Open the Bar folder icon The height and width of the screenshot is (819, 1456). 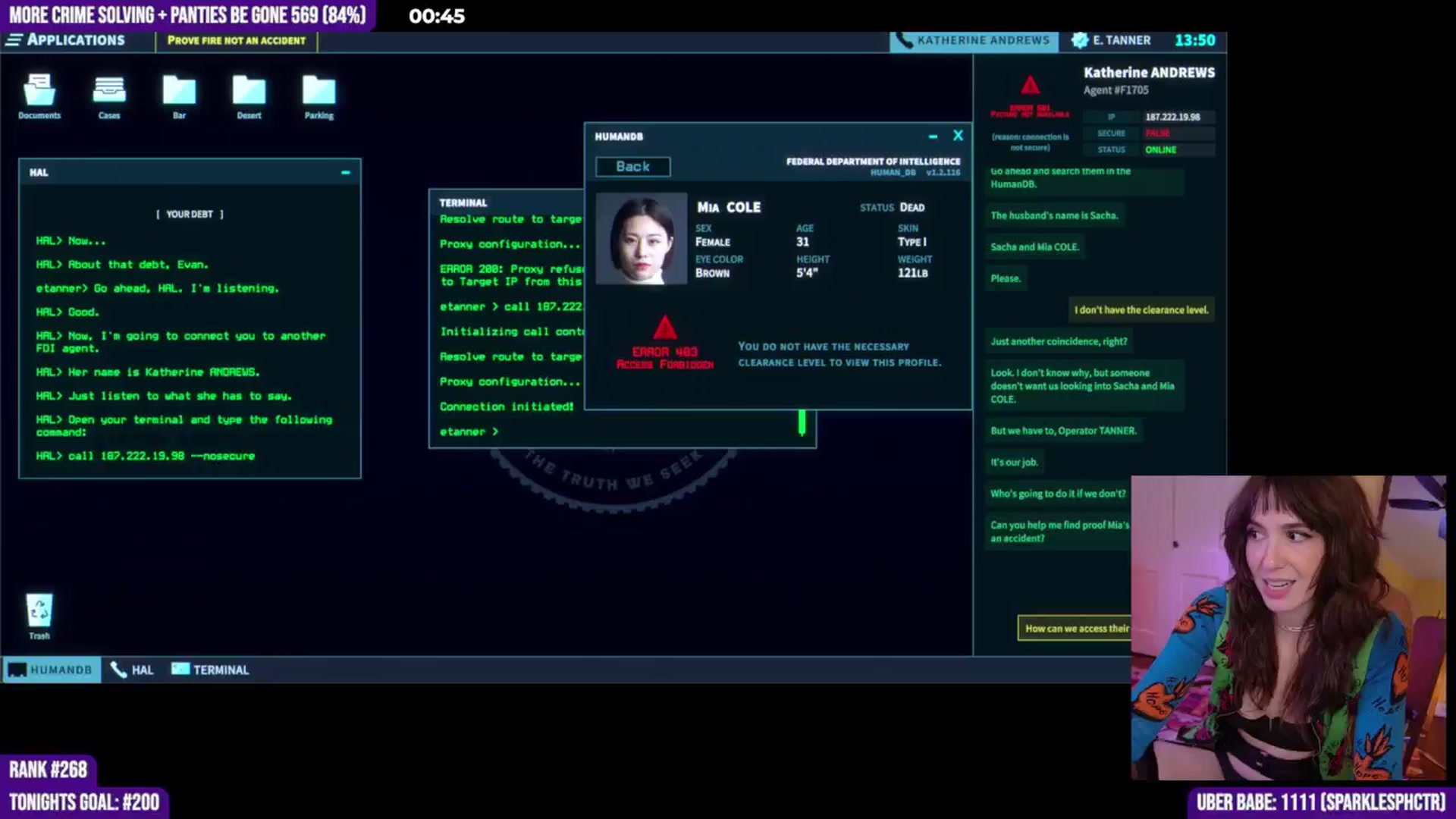(179, 91)
